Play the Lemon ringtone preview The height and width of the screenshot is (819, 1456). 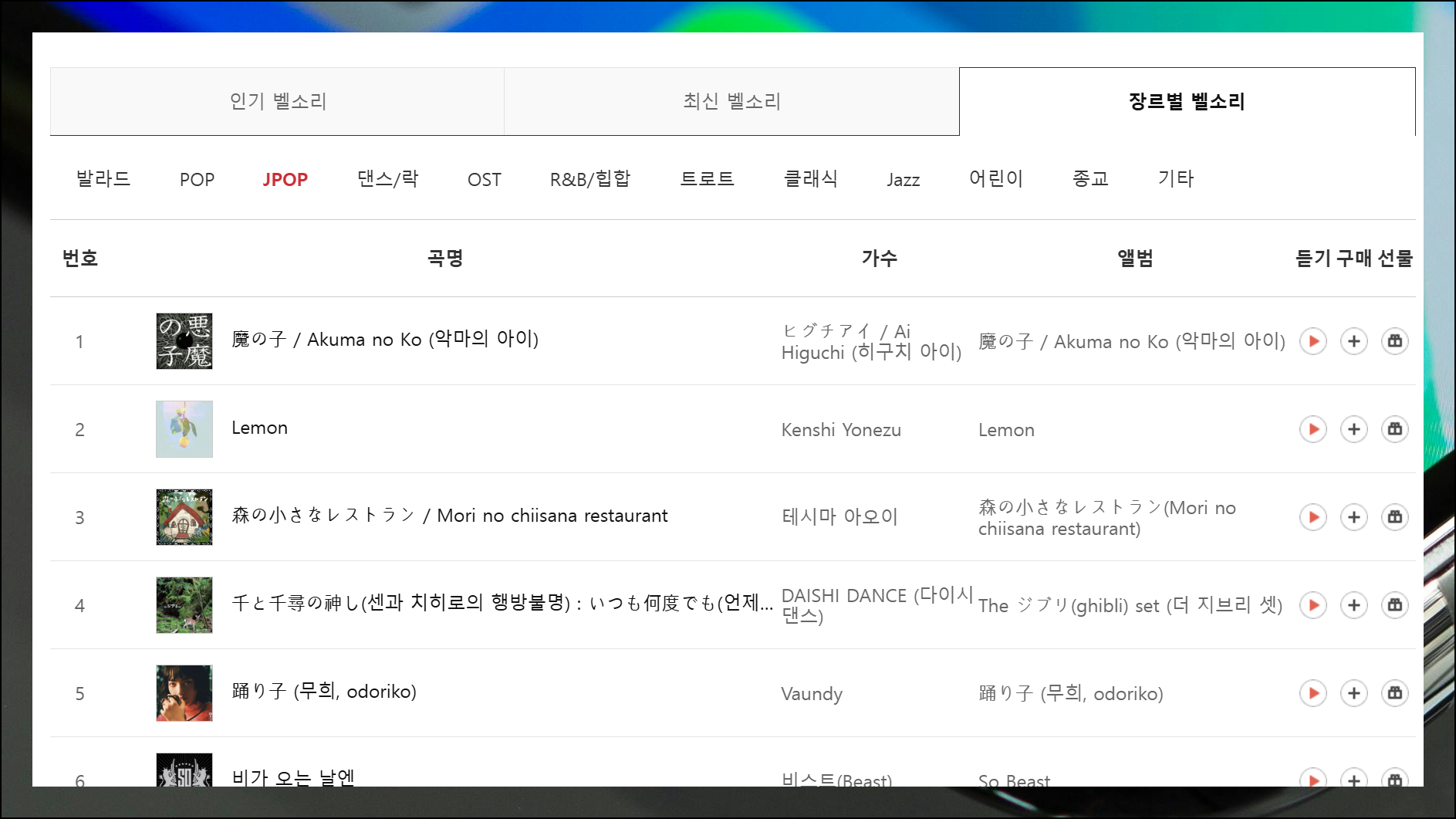coord(1312,429)
